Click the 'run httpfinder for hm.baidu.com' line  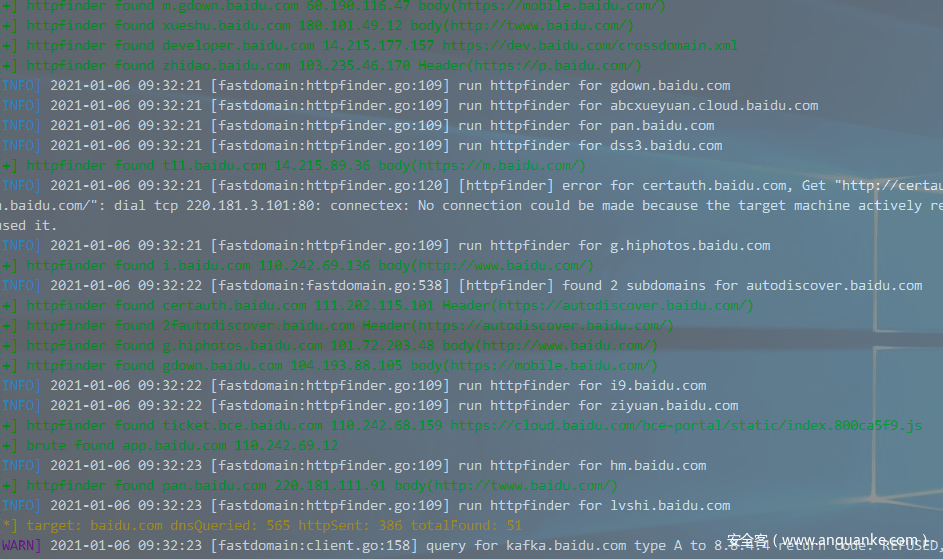[354, 465]
